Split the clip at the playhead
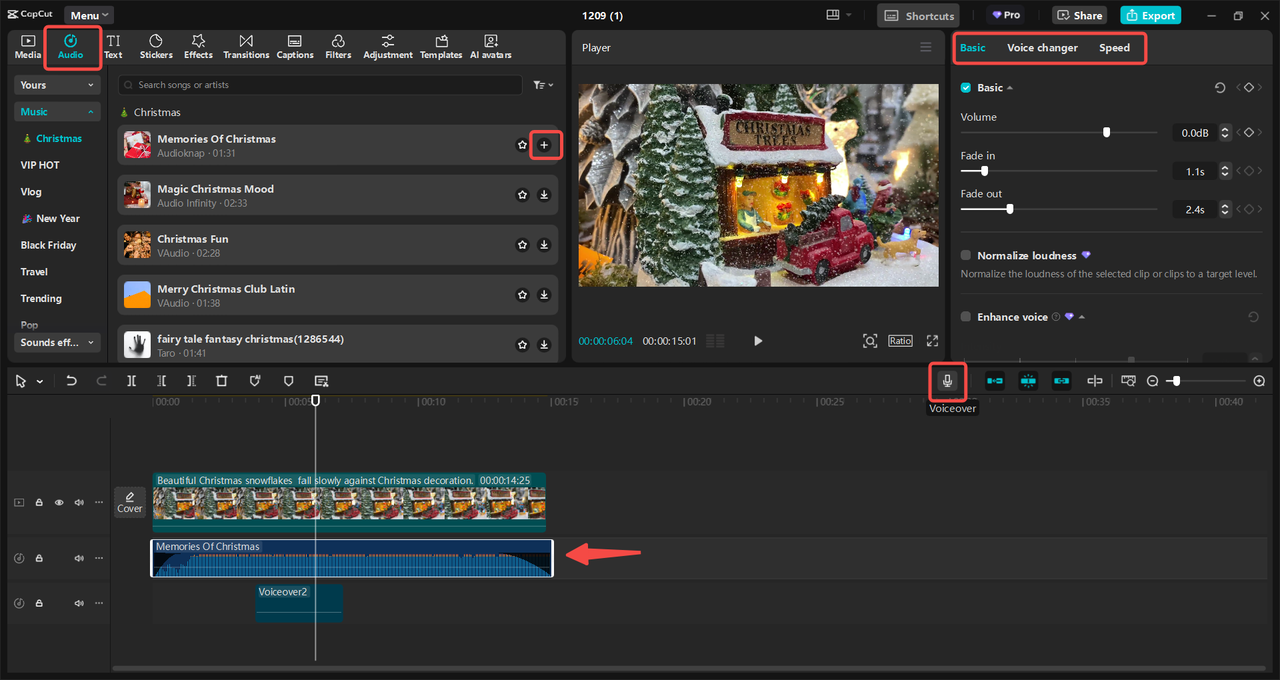The width and height of the screenshot is (1280, 680). (x=131, y=381)
